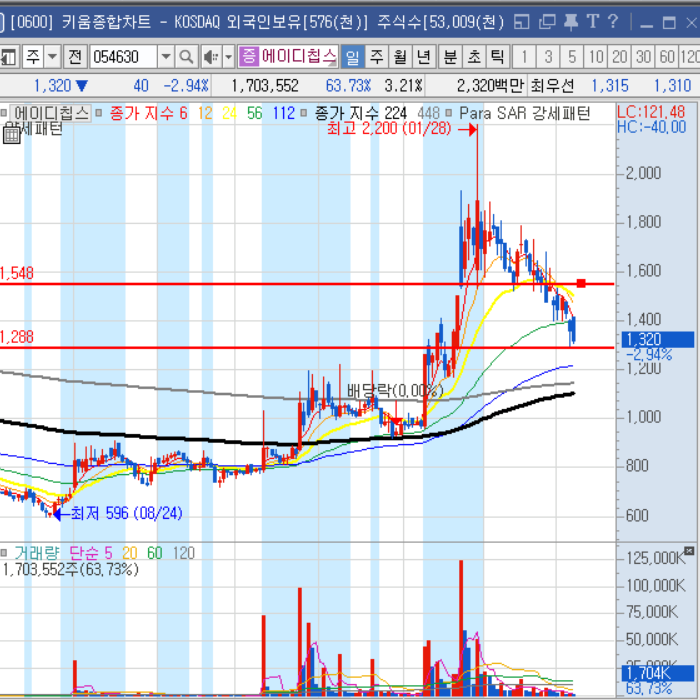Screen dimensions: 700x700
Task: Toggle the Para SAR indicator checkbox
Action: tap(449, 113)
